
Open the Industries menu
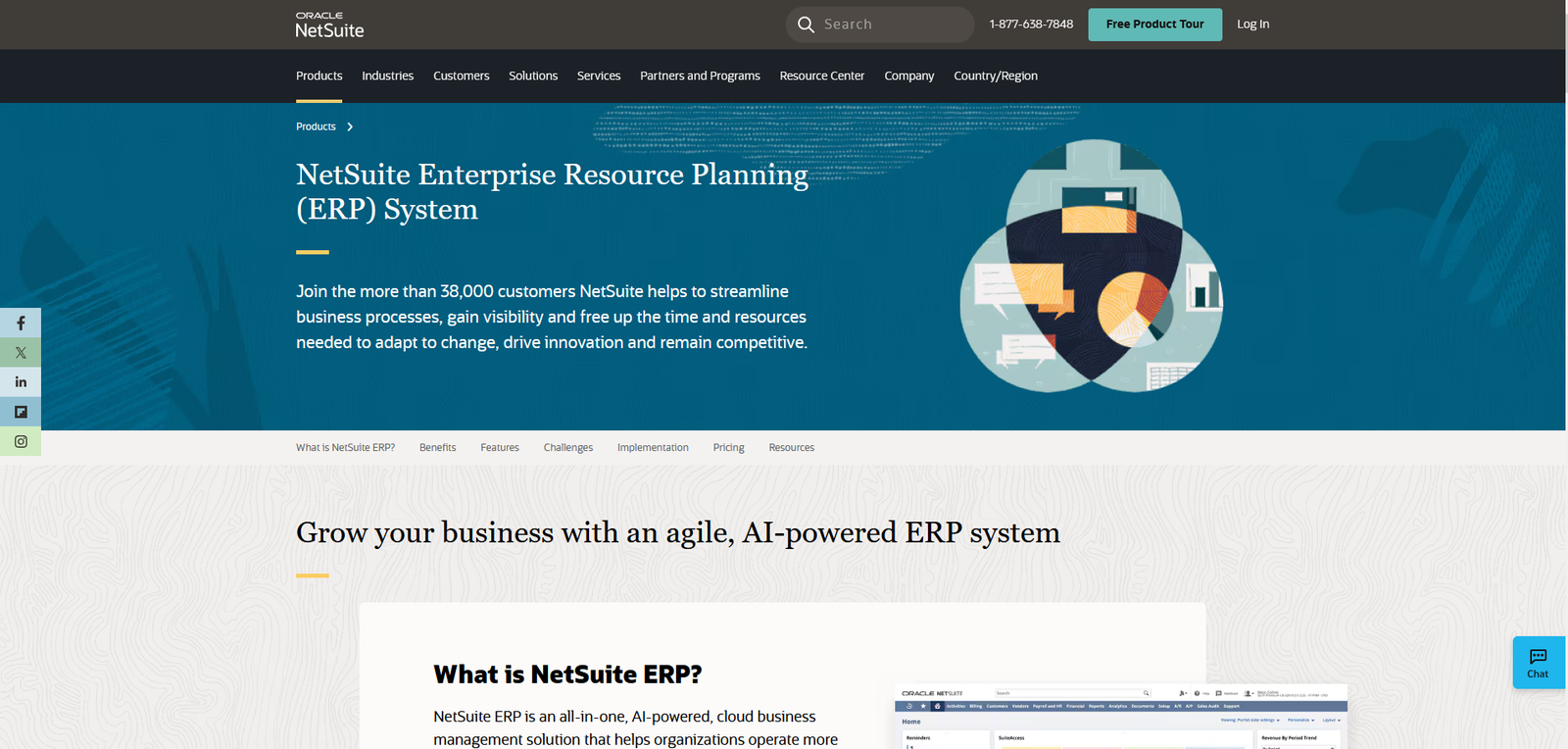coord(387,75)
